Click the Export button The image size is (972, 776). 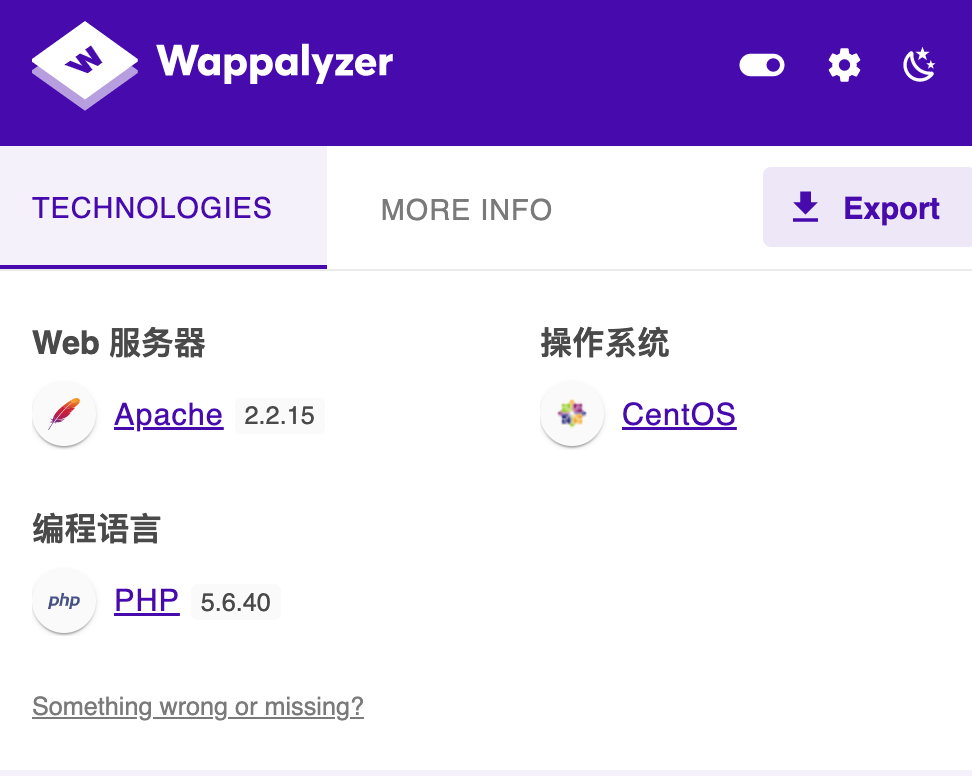tap(867, 207)
